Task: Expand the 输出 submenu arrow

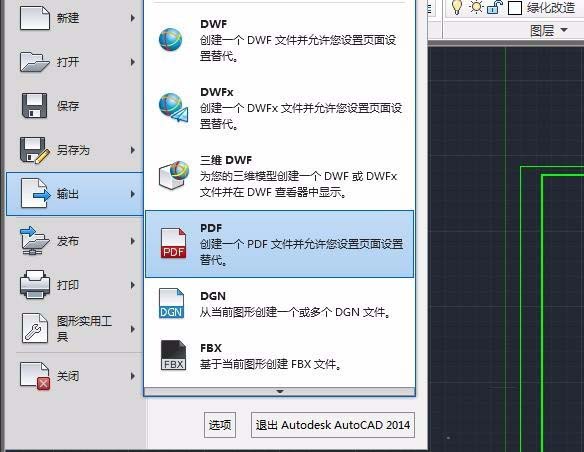Action: (133, 194)
